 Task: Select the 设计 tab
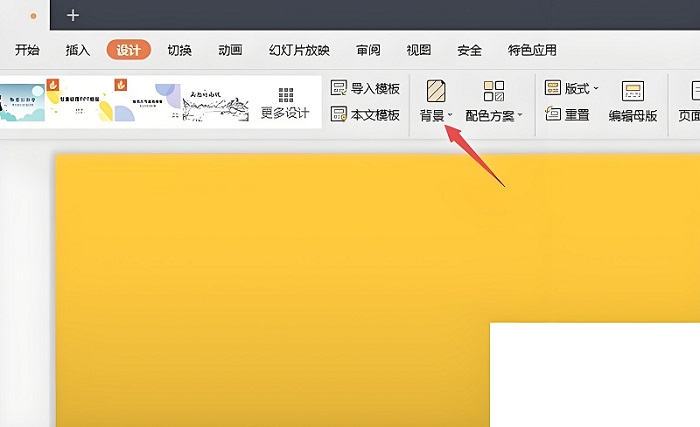coord(129,50)
